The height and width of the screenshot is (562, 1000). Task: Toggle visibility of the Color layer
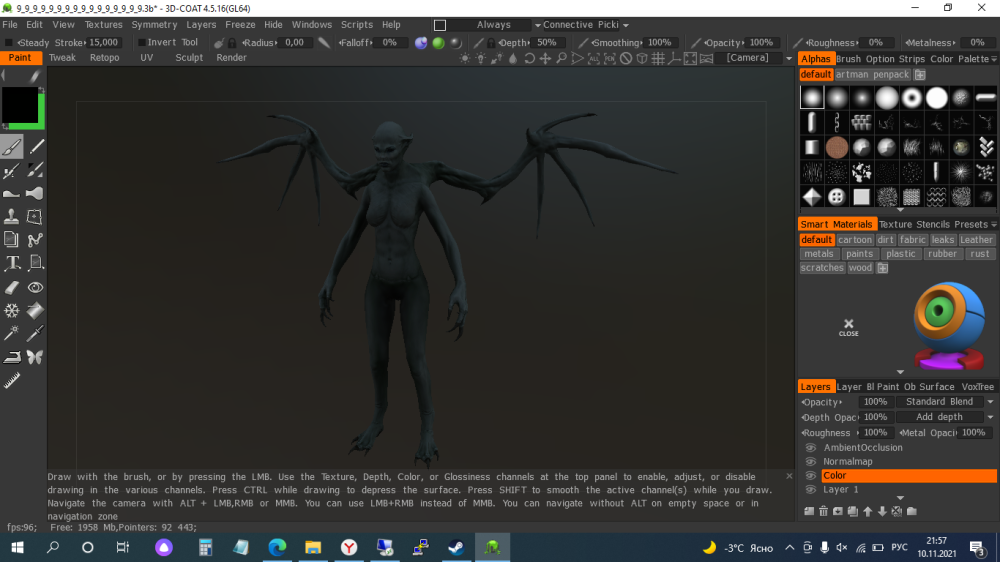pos(811,475)
